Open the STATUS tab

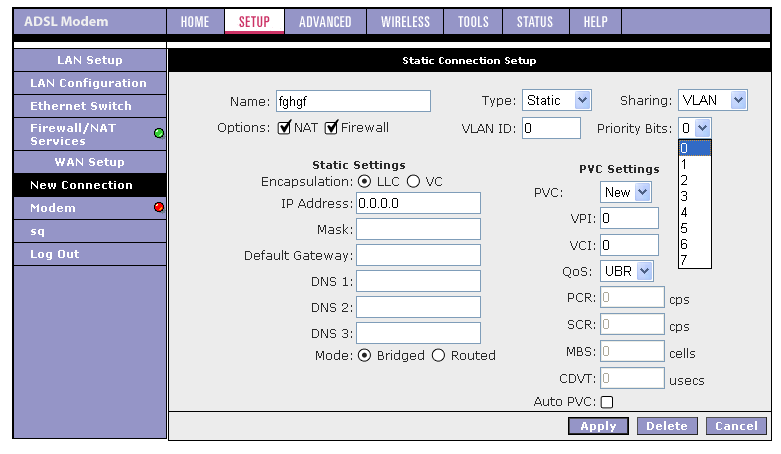[535, 21]
